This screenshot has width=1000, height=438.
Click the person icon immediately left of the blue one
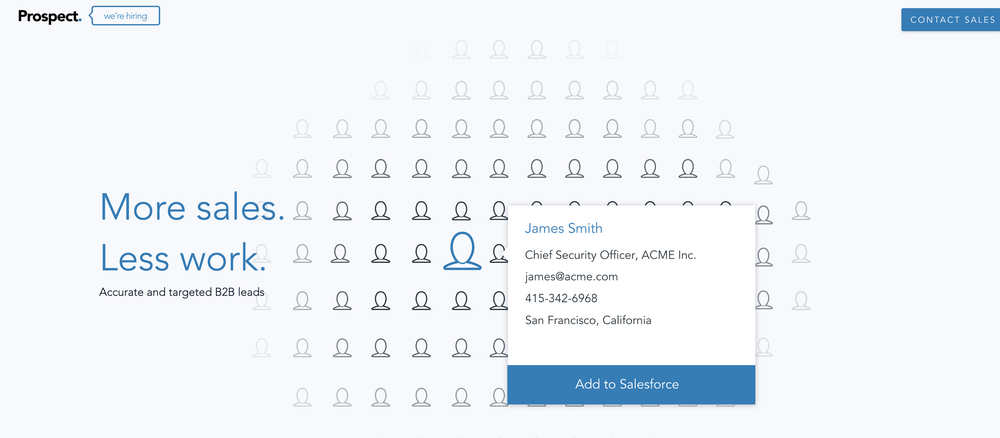[x=421, y=254]
